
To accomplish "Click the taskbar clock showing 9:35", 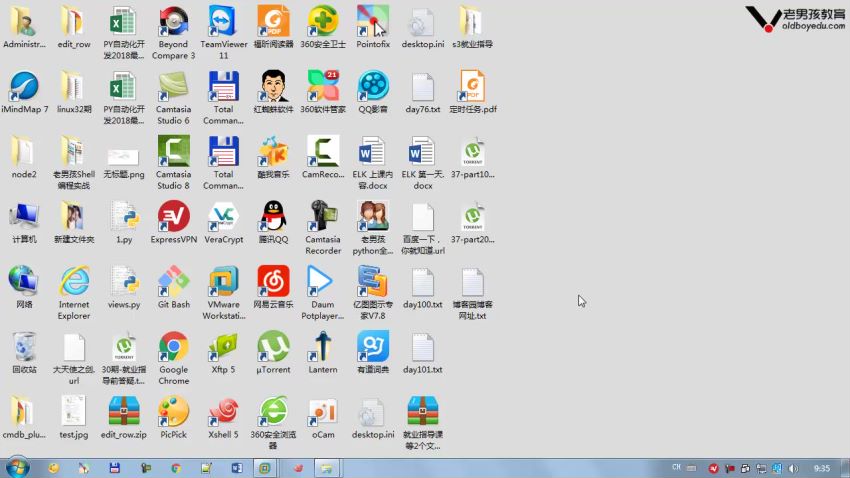I will pyautogui.click(x=822, y=468).
